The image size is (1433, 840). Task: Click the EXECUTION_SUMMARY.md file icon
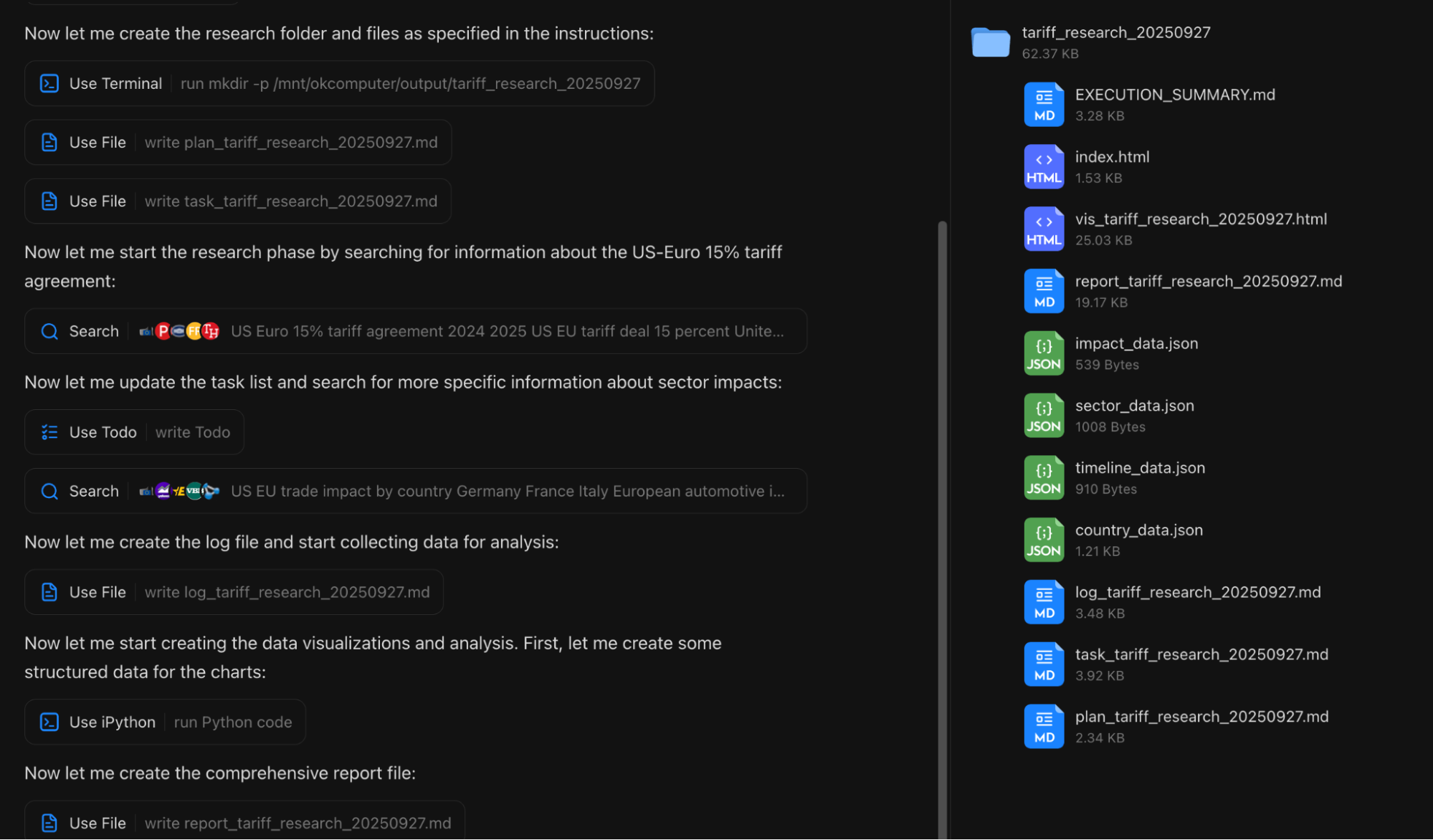pyautogui.click(x=1044, y=105)
